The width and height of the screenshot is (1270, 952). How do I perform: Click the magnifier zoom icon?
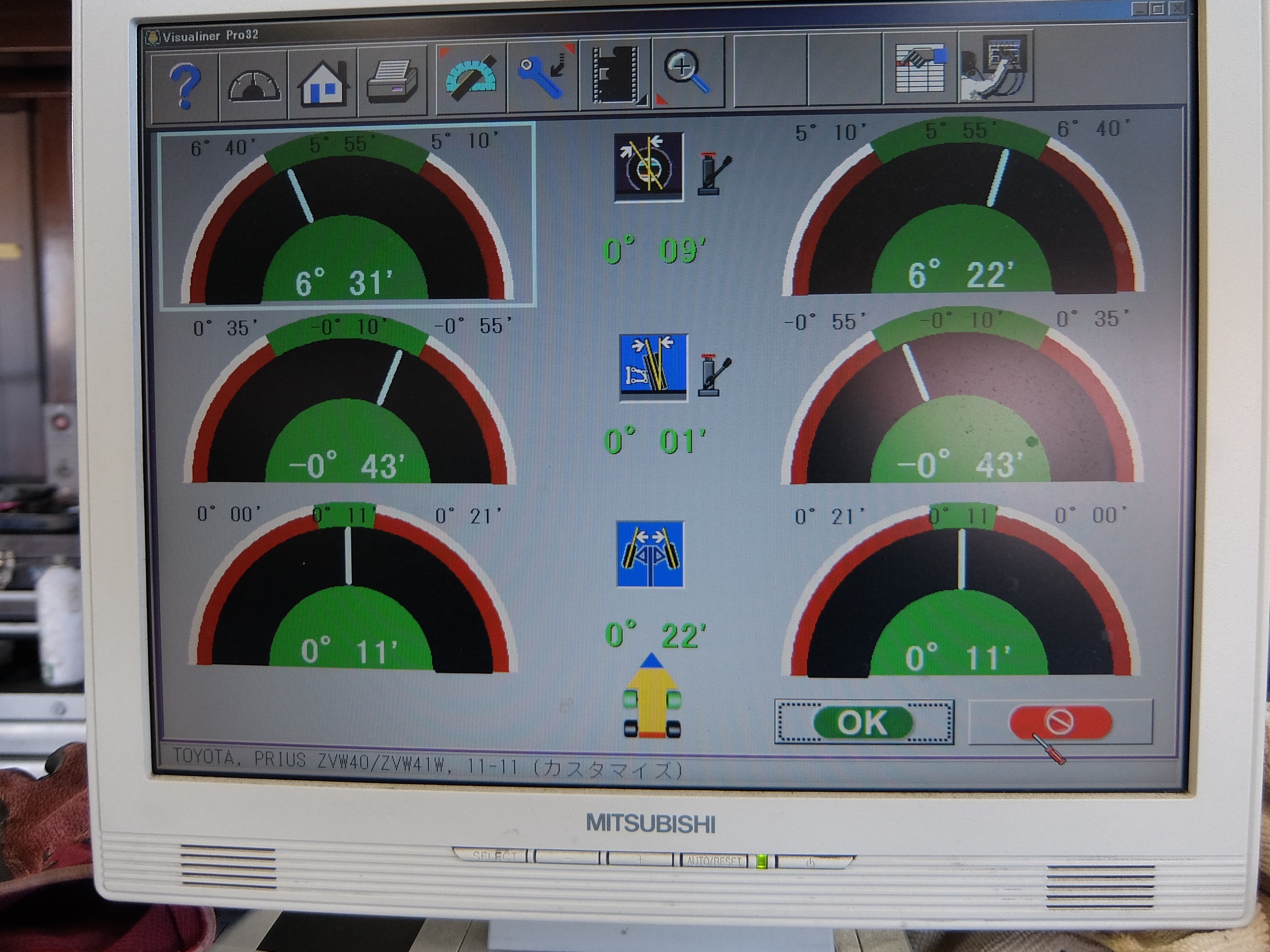688,72
